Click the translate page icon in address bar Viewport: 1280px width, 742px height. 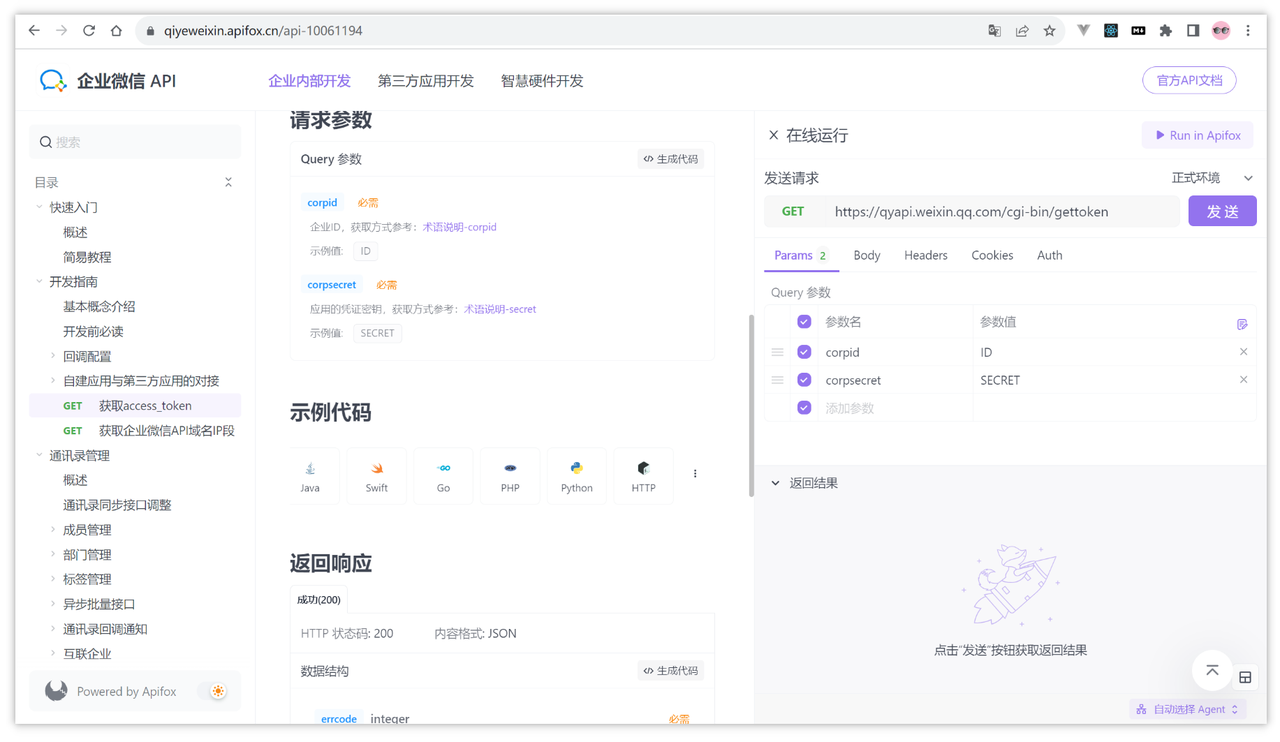[994, 31]
